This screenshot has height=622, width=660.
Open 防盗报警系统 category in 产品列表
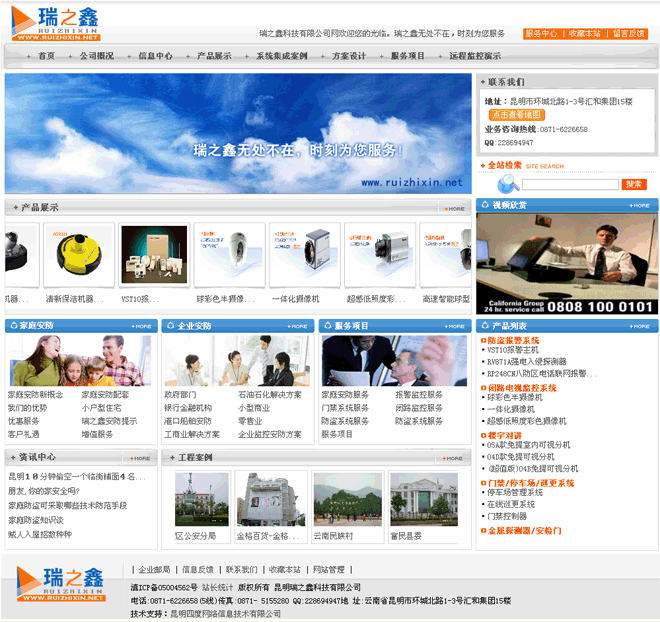pos(513,340)
